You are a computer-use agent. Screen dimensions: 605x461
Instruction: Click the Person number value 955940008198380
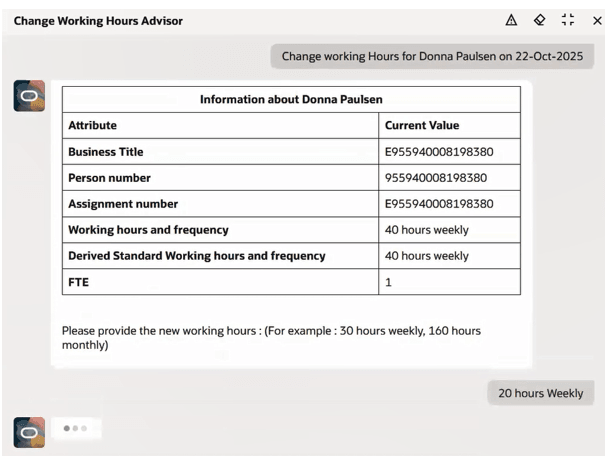click(436, 178)
